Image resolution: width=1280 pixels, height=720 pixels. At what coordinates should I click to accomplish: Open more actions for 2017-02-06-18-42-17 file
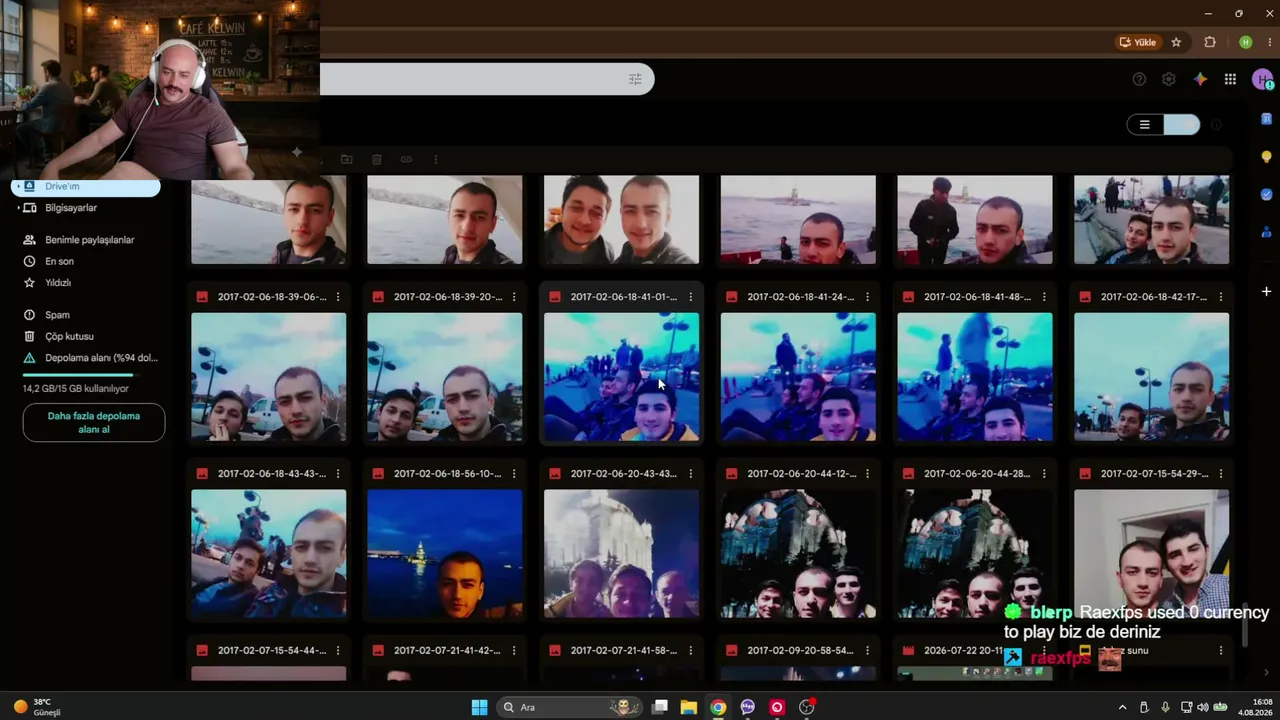(1221, 297)
